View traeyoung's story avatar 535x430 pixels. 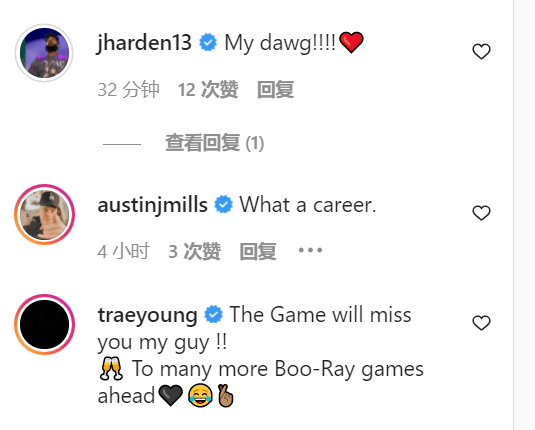click(44, 324)
